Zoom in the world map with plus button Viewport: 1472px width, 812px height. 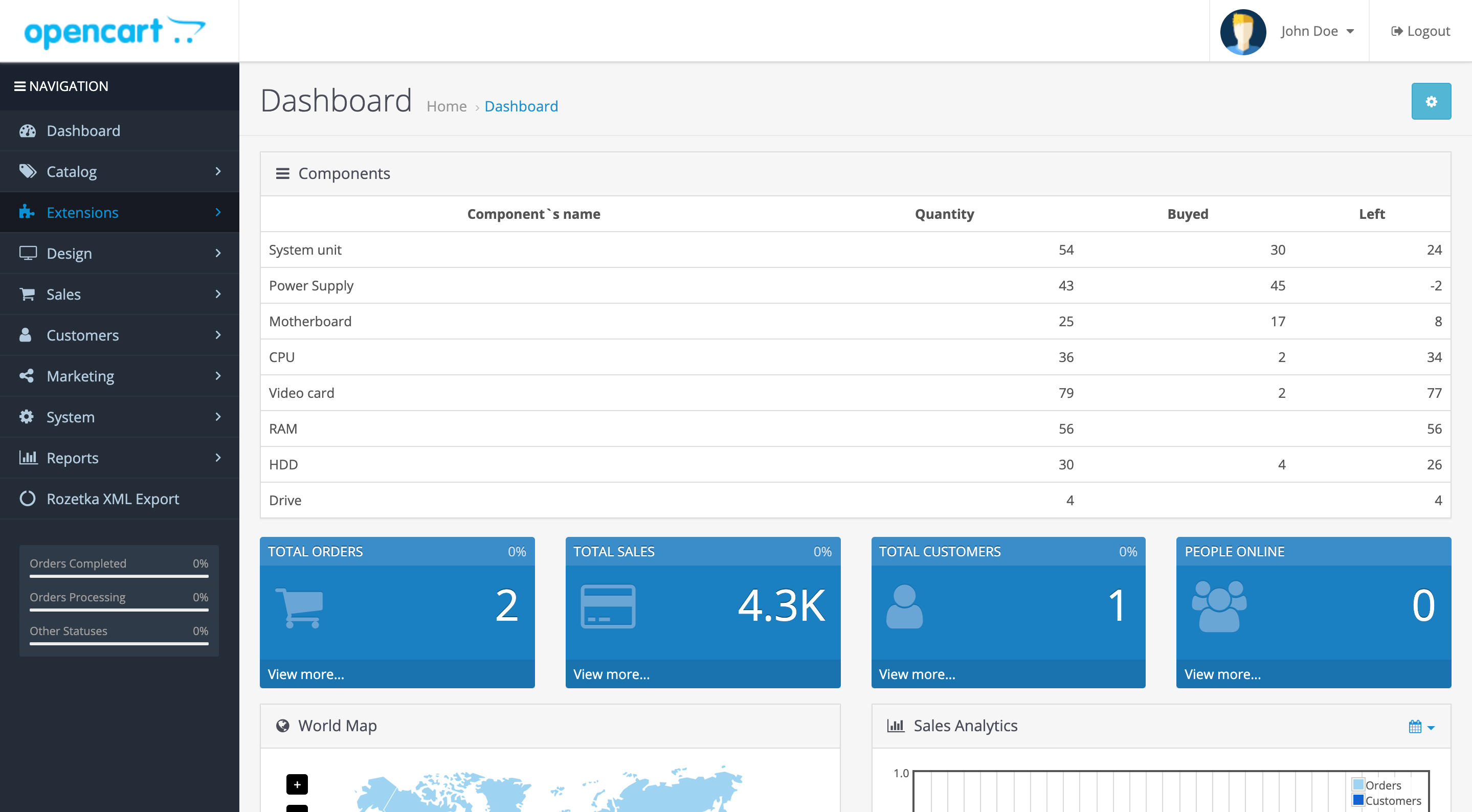coord(297,784)
